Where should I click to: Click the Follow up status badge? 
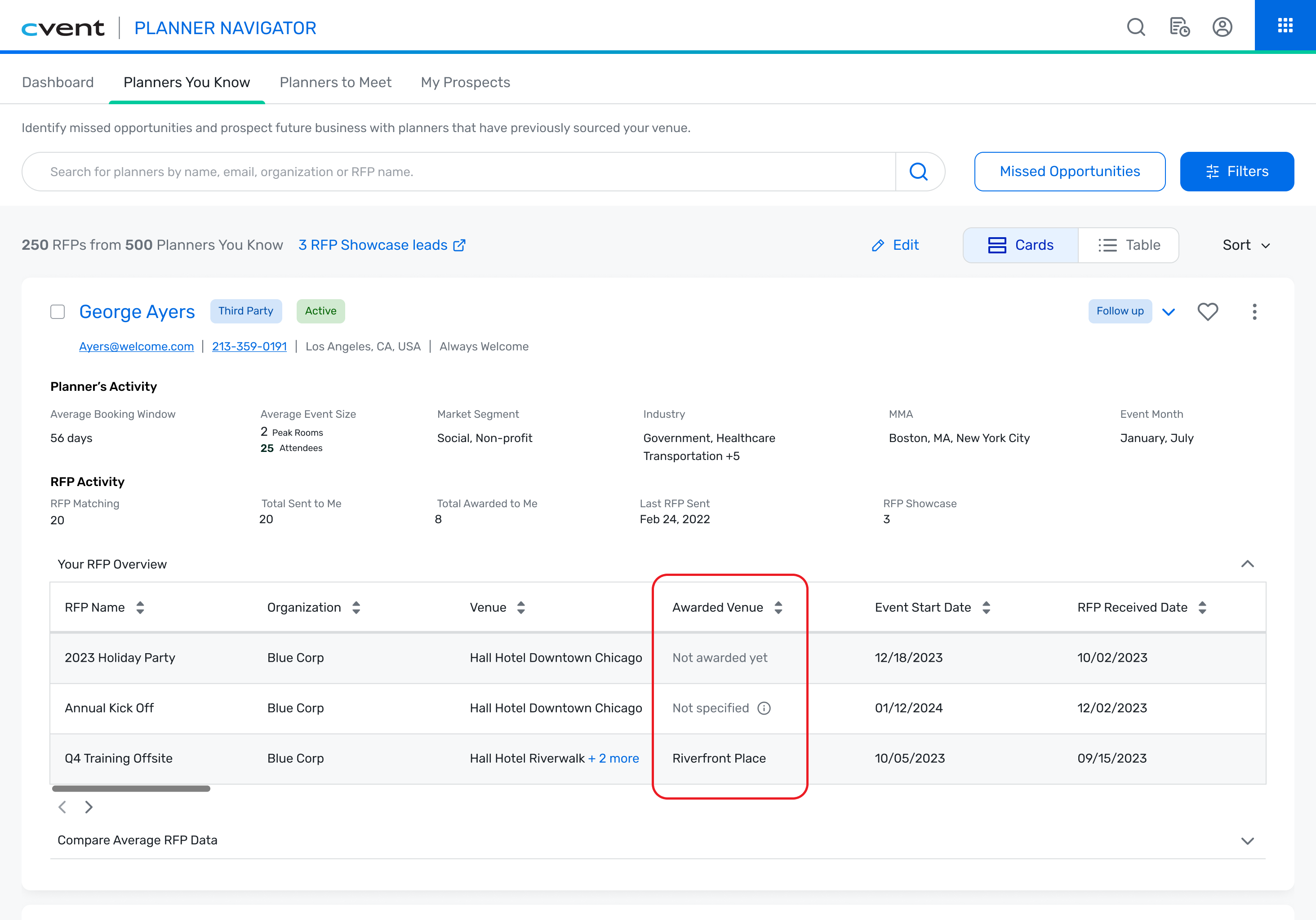[1120, 311]
